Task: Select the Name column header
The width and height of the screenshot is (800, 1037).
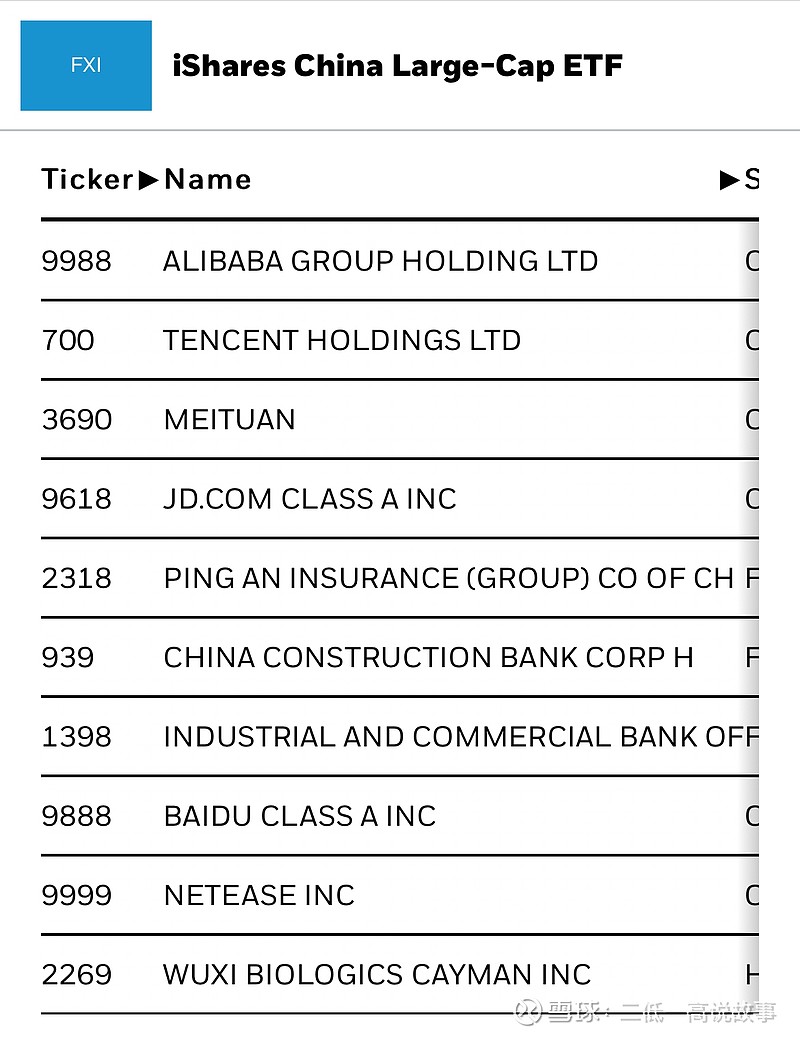Action: [x=207, y=180]
